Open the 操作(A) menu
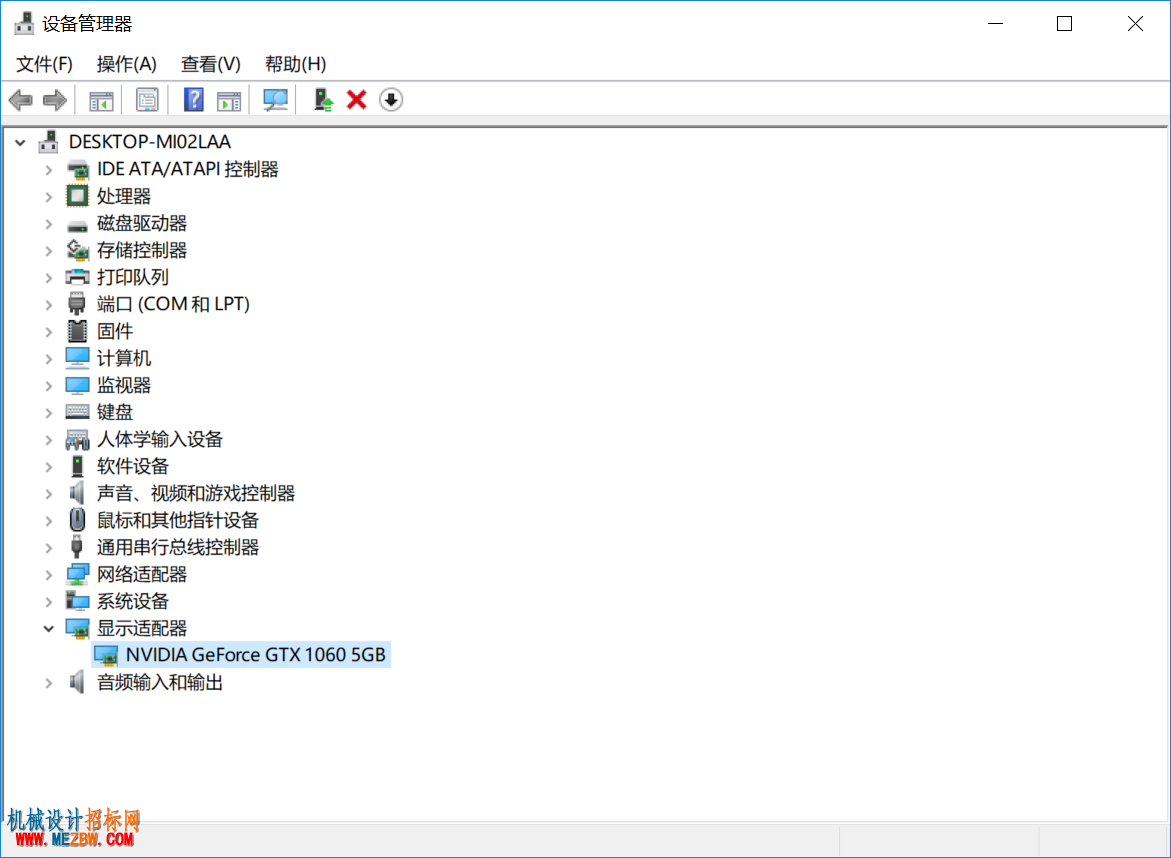 point(126,64)
